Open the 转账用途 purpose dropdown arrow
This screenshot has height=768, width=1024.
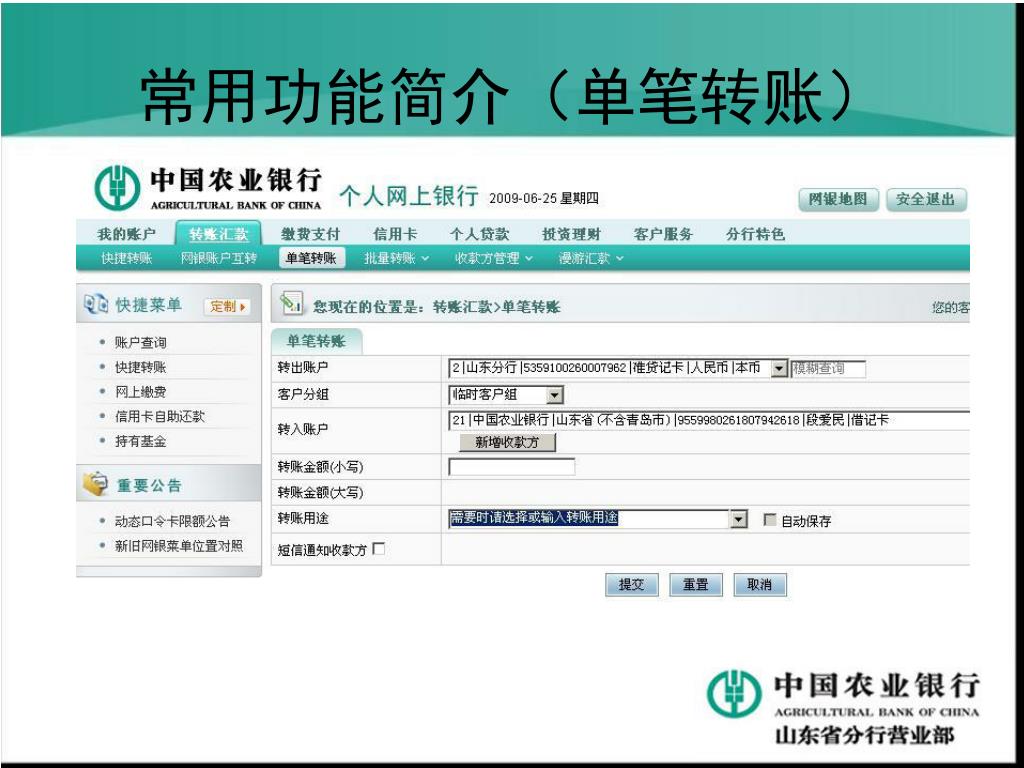pos(738,519)
